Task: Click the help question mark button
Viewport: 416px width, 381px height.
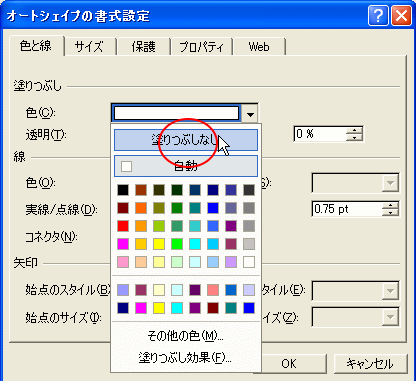Action: [378, 16]
